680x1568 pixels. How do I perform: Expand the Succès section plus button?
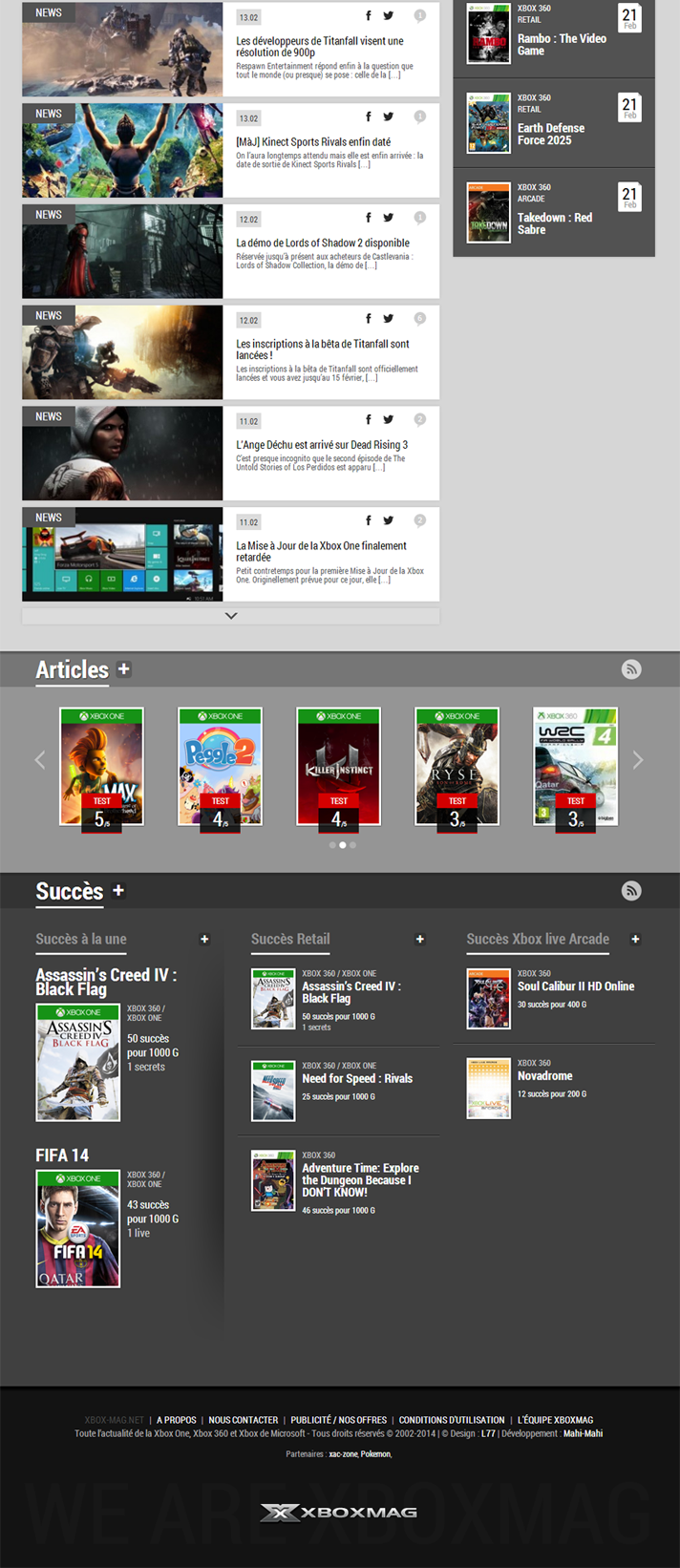click(x=118, y=890)
